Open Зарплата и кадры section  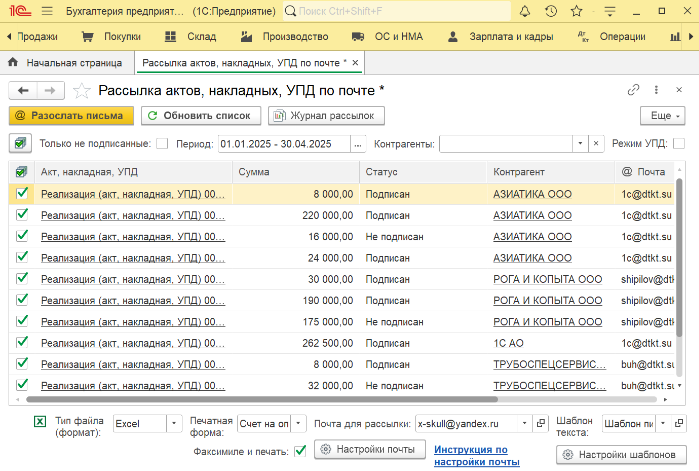(500, 37)
